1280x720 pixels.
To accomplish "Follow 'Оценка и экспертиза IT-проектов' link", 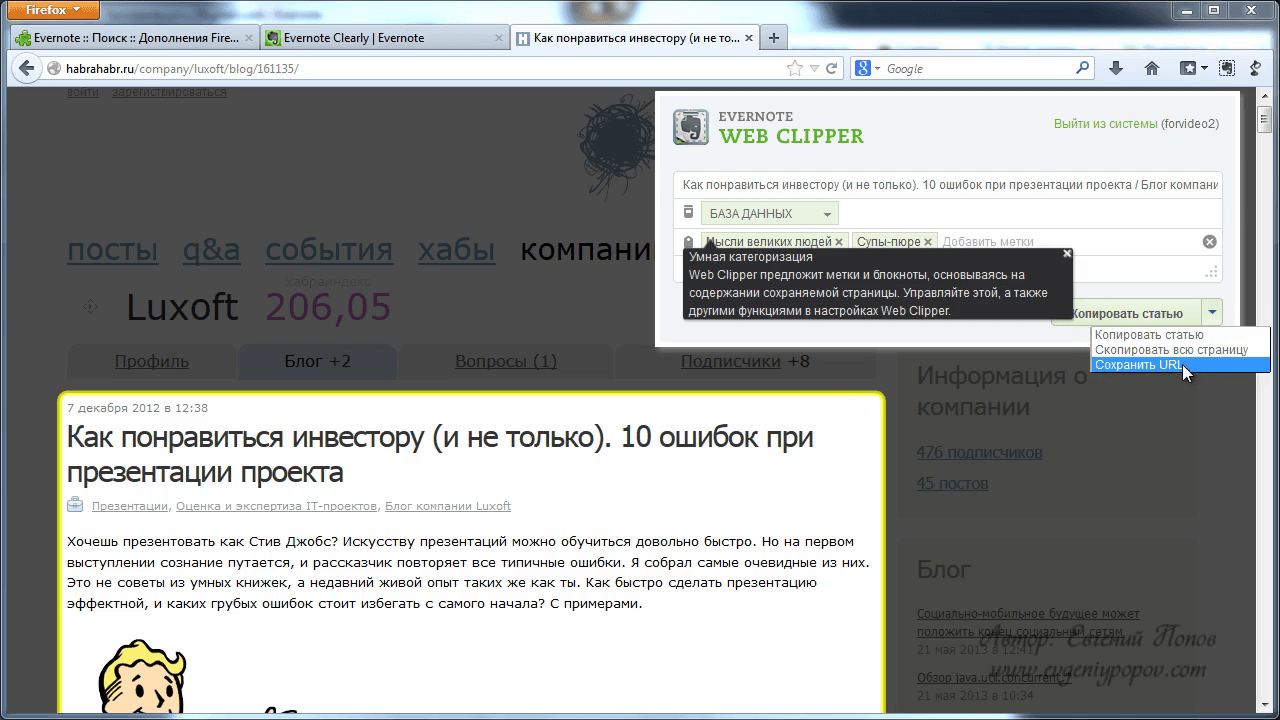I will 276,506.
